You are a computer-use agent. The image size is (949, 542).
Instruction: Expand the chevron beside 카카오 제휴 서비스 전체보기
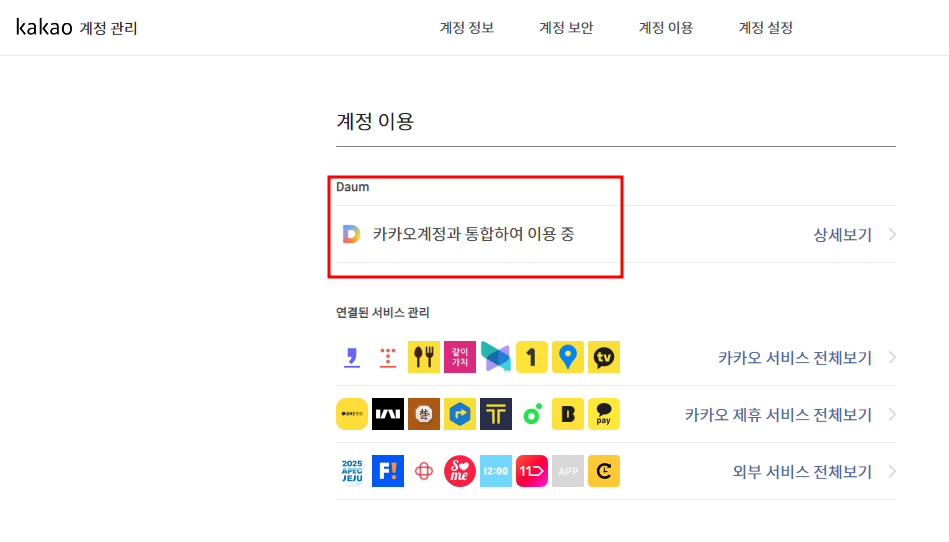coord(892,414)
